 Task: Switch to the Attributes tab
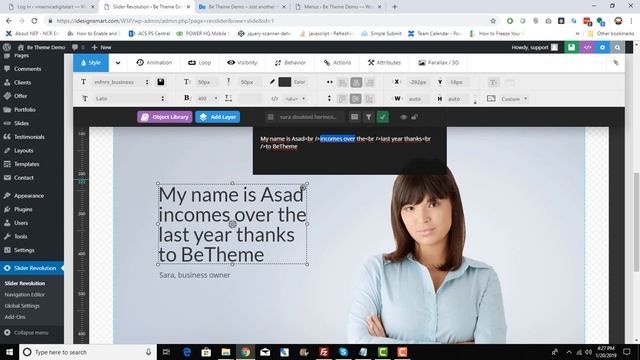(x=384, y=63)
